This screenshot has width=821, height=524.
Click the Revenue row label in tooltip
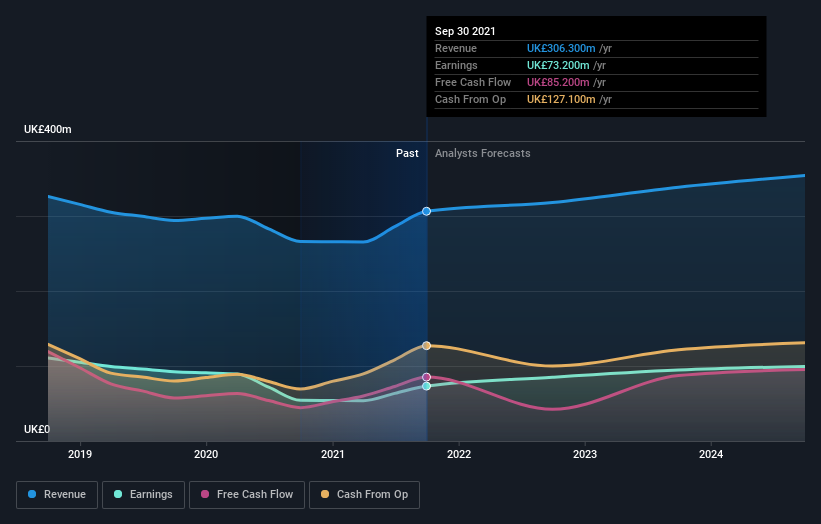456,48
